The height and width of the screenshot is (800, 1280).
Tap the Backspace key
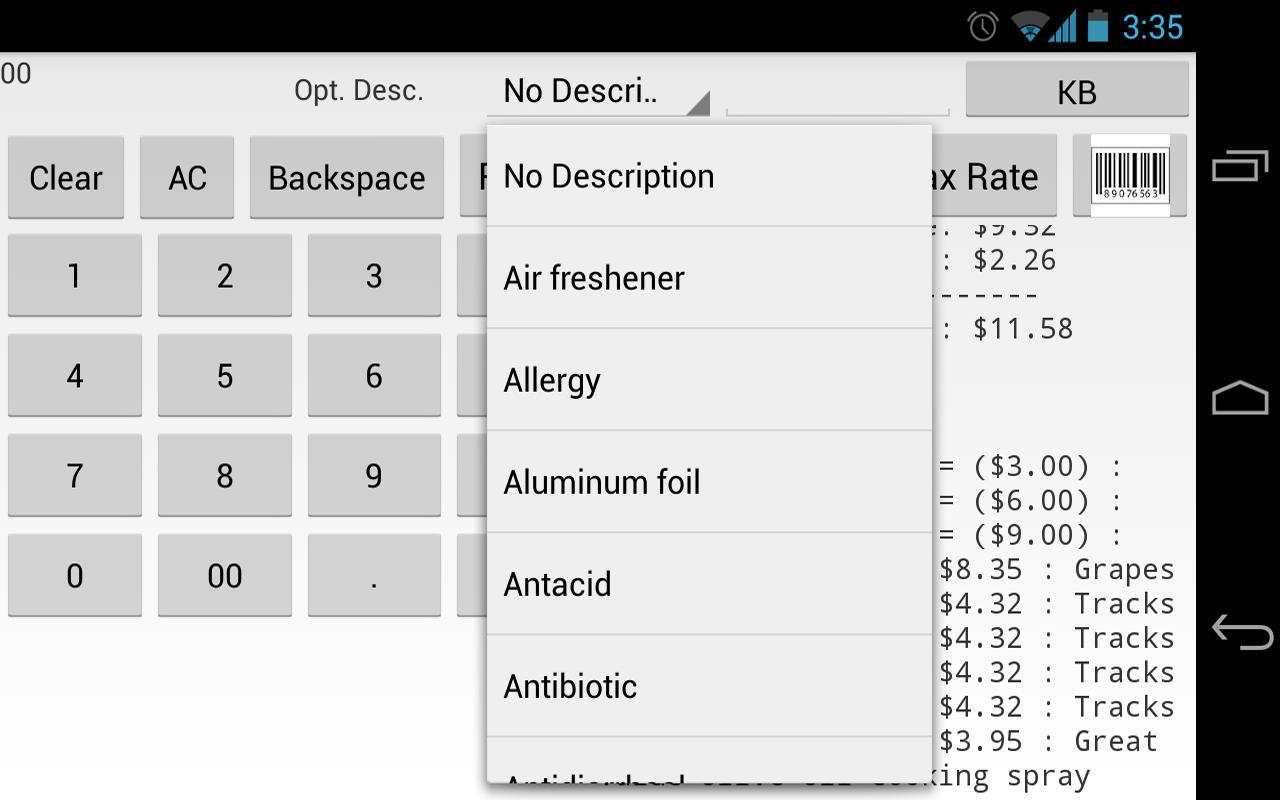pyautogui.click(x=346, y=177)
